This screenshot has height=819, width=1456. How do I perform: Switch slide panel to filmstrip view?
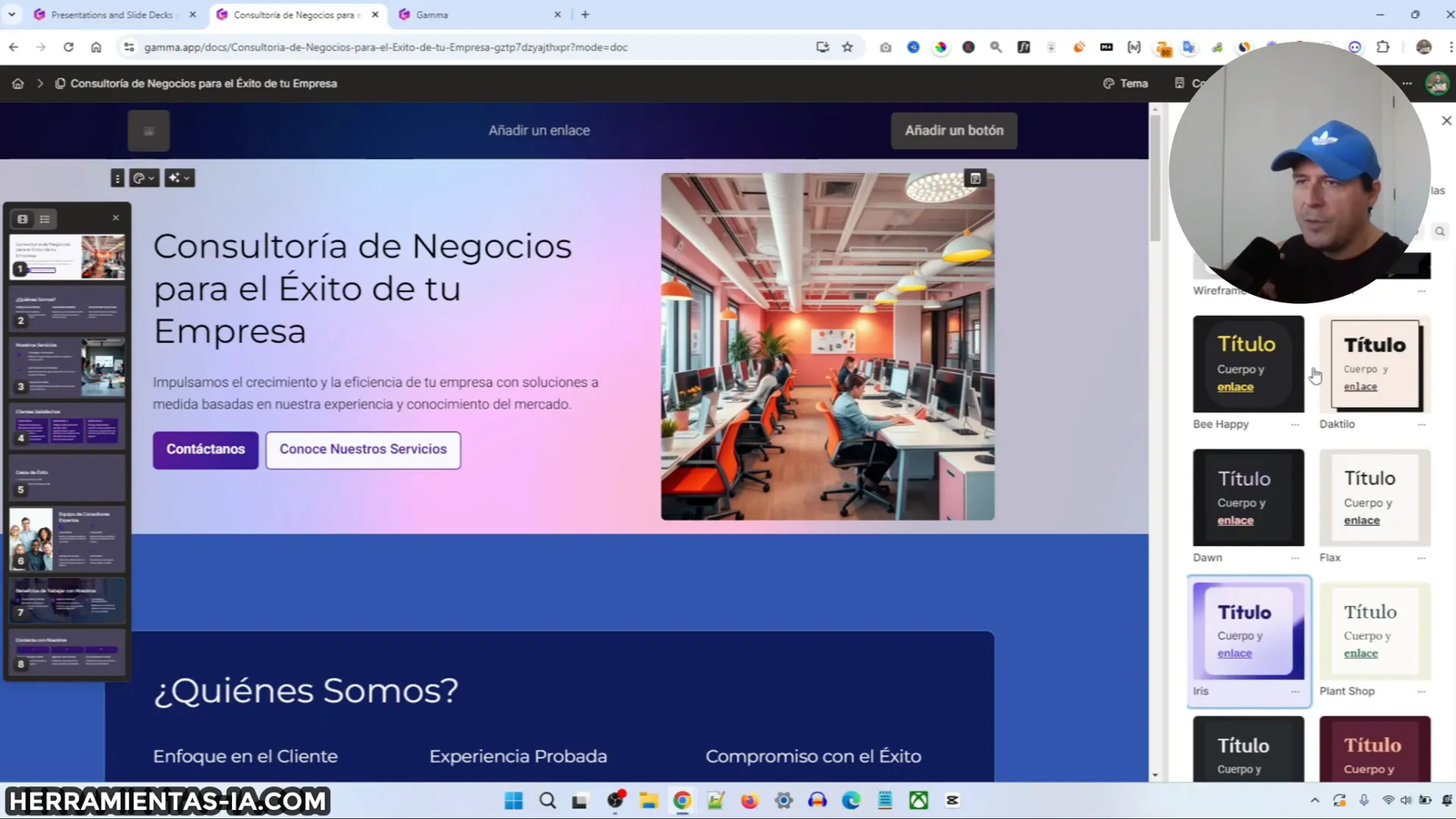click(x=22, y=218)
